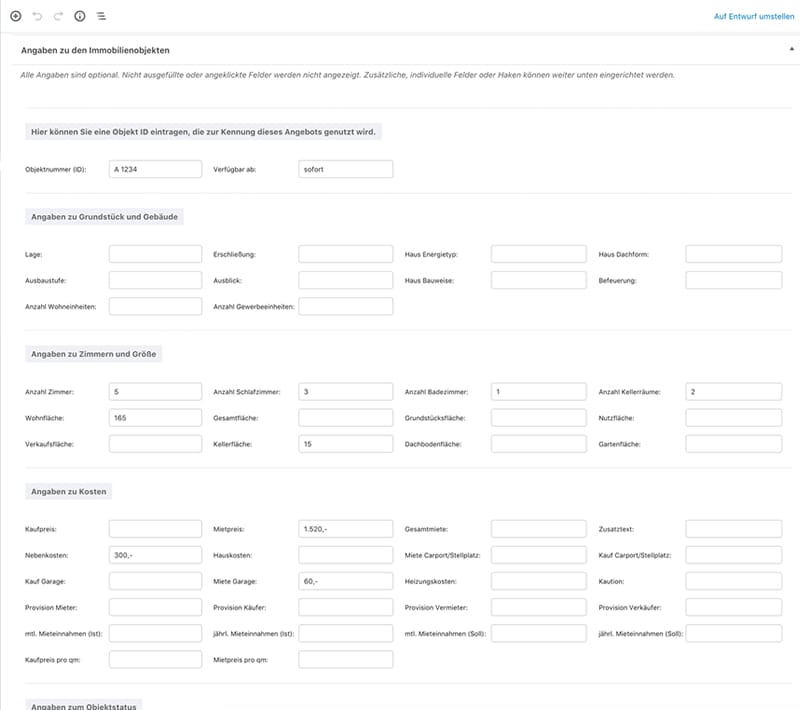Click the Kaufpreis pro qm field
Image resolution: width=800 pixels, height=710 pixels.
(155, 659)
